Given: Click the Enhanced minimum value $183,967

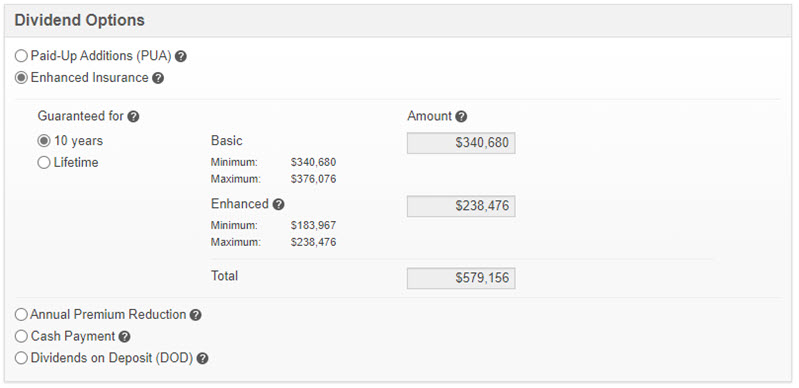Looking at the screenshot, I should pos(313,225).
